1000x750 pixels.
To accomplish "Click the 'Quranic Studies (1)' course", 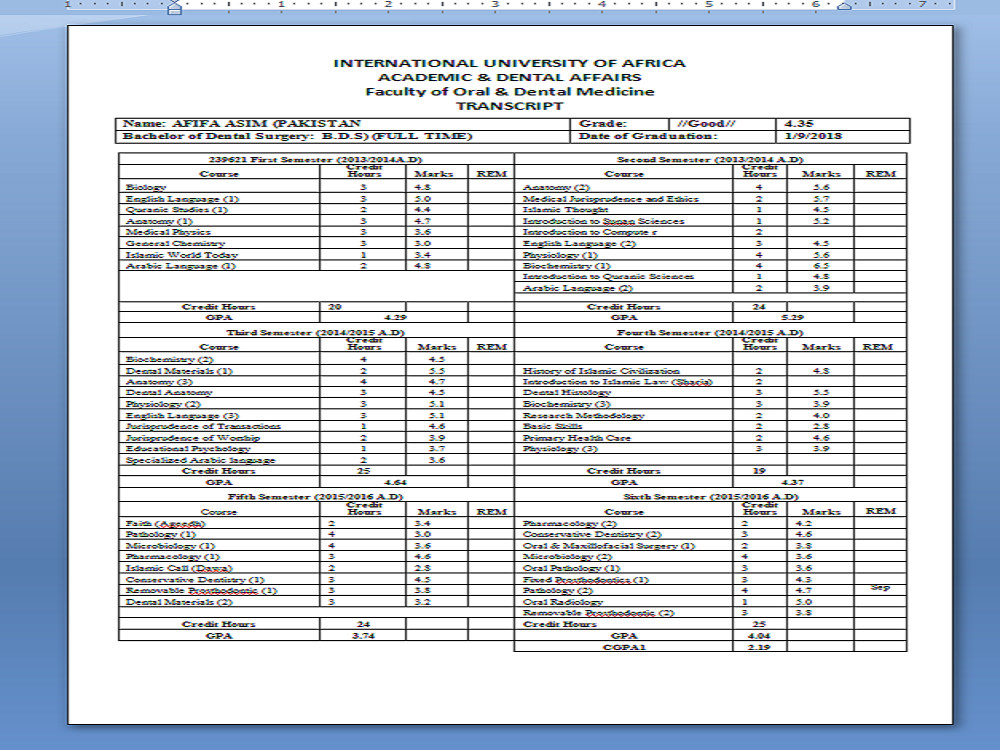I will pyautogui.click(x=177, y=210).
